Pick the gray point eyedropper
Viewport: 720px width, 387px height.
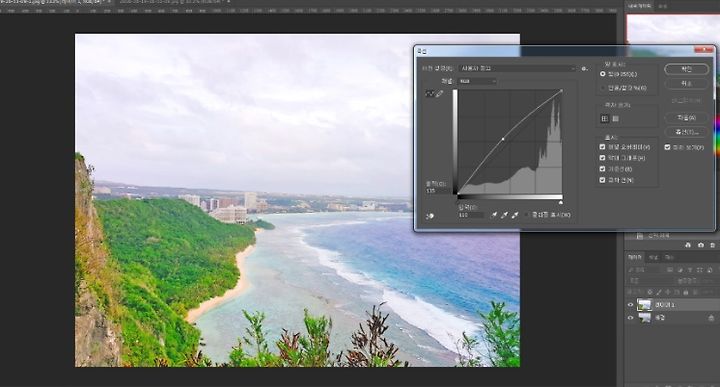click(x=504, y=215)
